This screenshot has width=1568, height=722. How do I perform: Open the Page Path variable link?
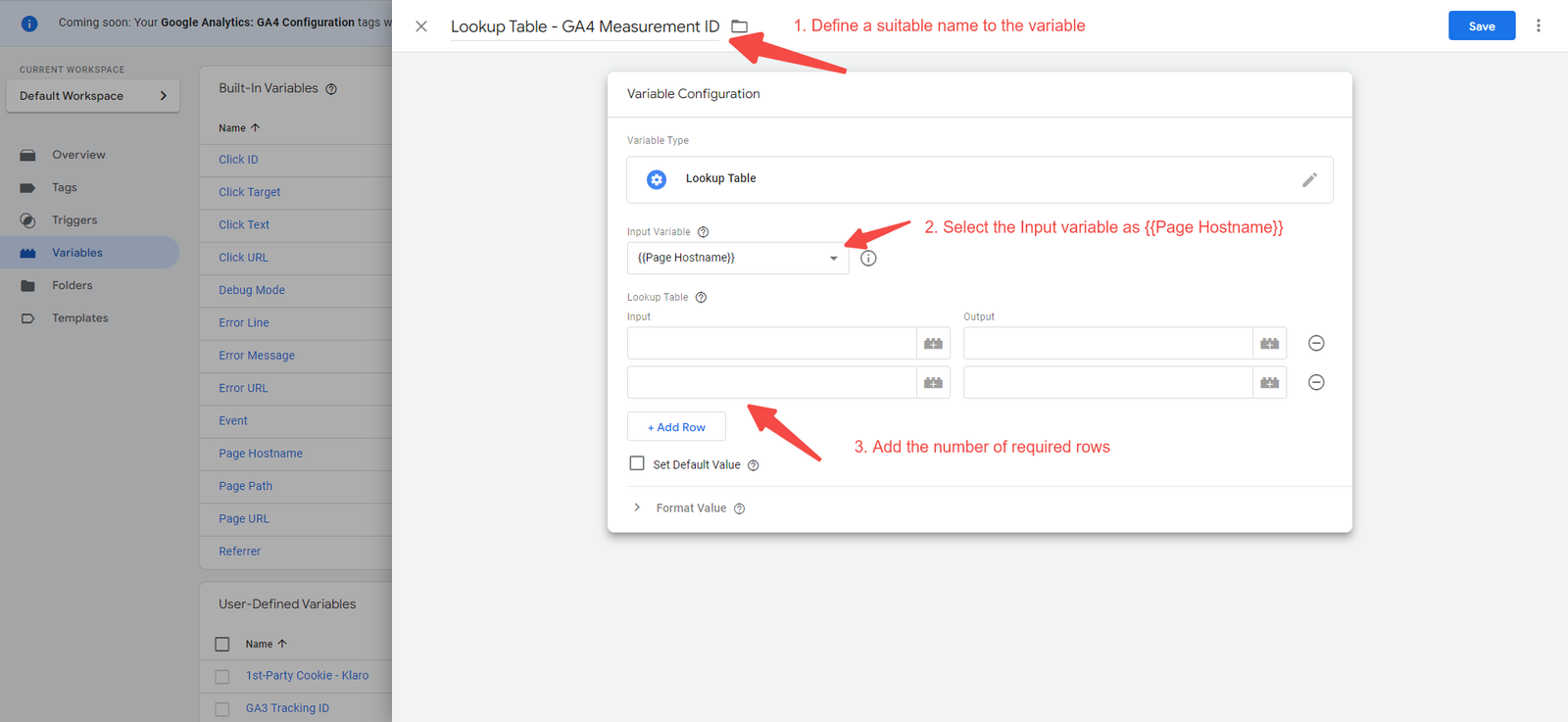246,486
